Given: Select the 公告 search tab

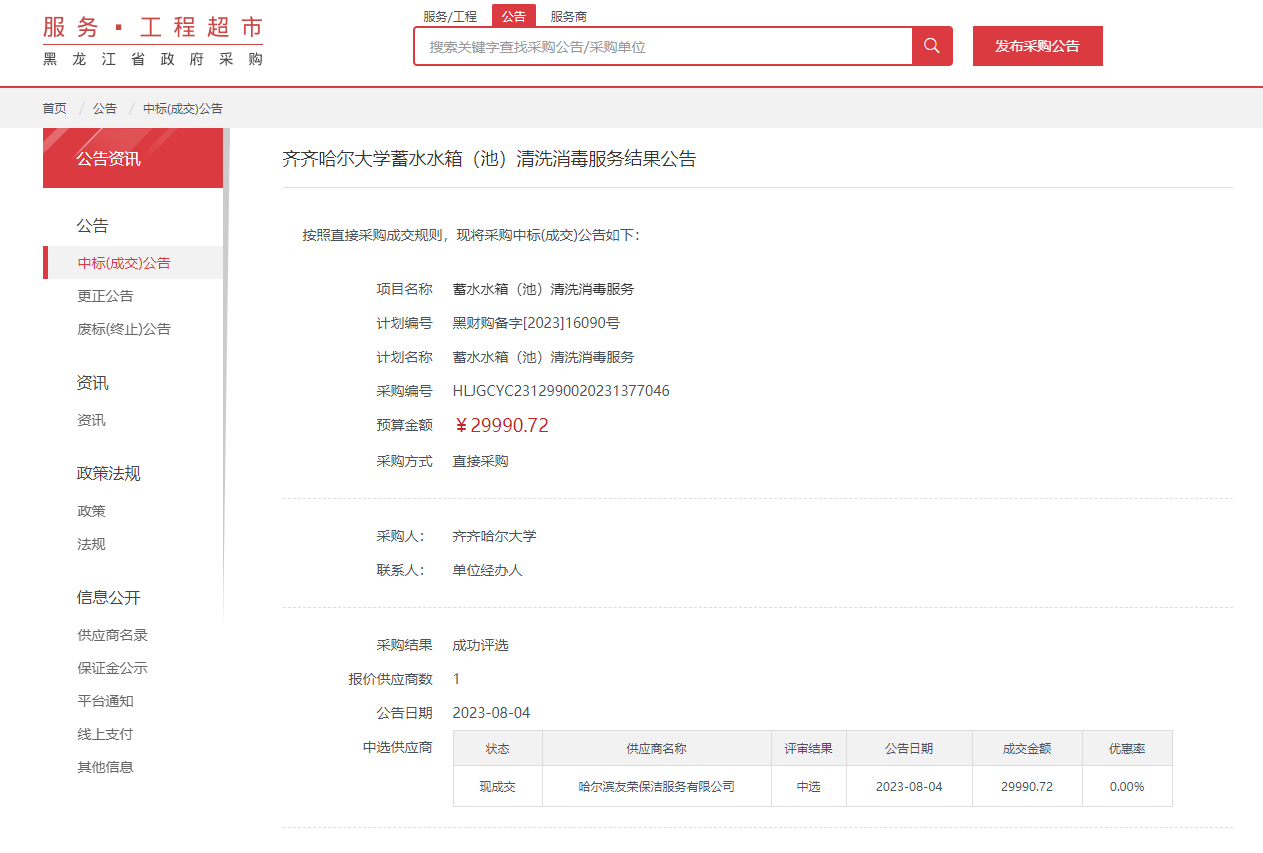Looking at the screenshot, I should click(x=514, y=17).
